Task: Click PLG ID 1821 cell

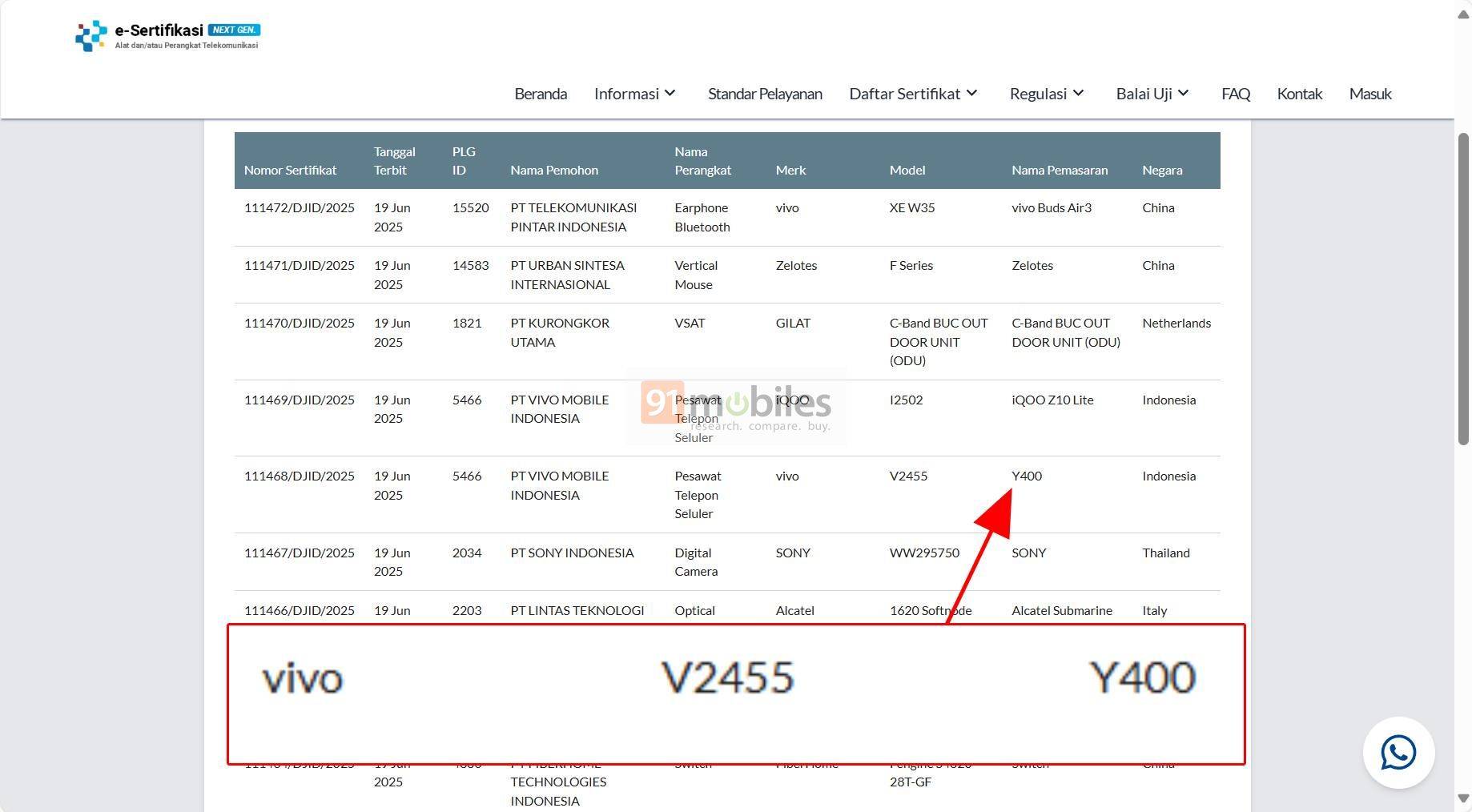Action: 467,323
